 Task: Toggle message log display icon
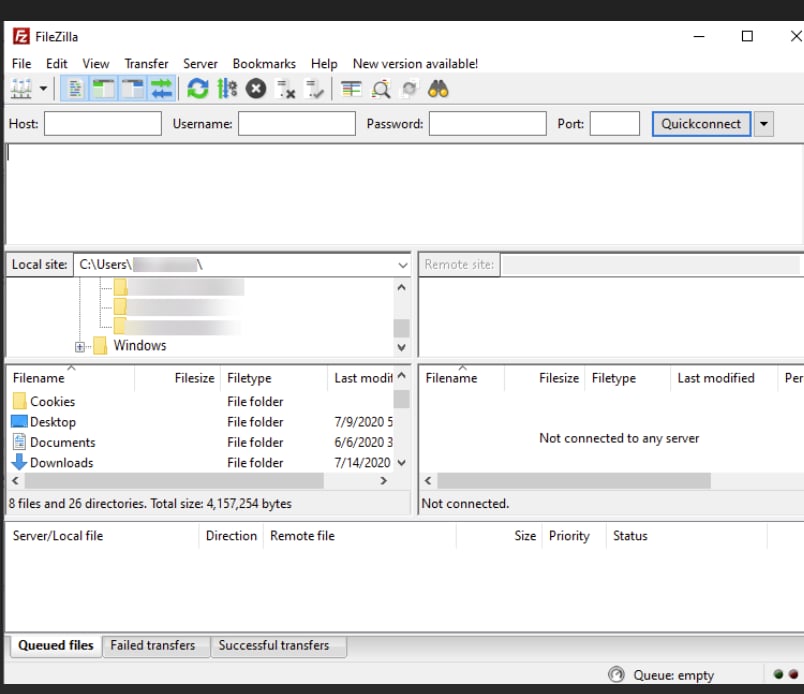pos(75,89)
